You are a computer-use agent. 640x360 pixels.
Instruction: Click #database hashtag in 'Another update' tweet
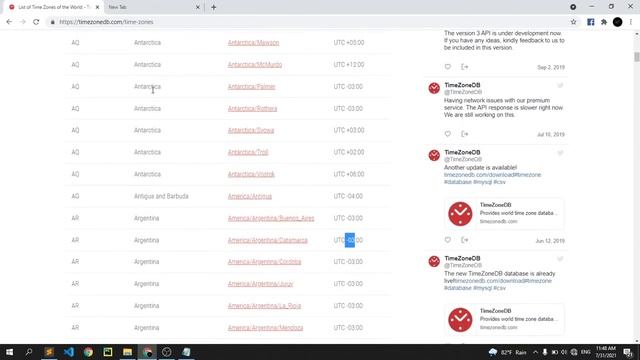(x=458, y=182)
